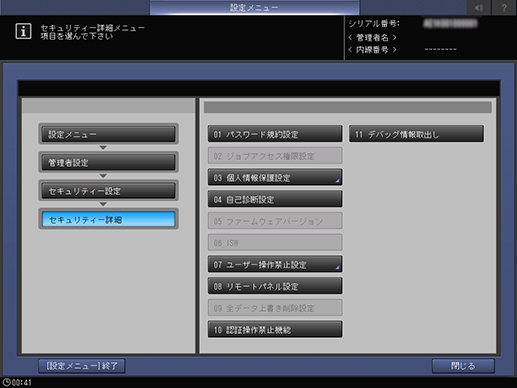This screenshot has height=388, width=517.
Task: Exit via [設定メニュー]終了 button
Action: (82, 366)
